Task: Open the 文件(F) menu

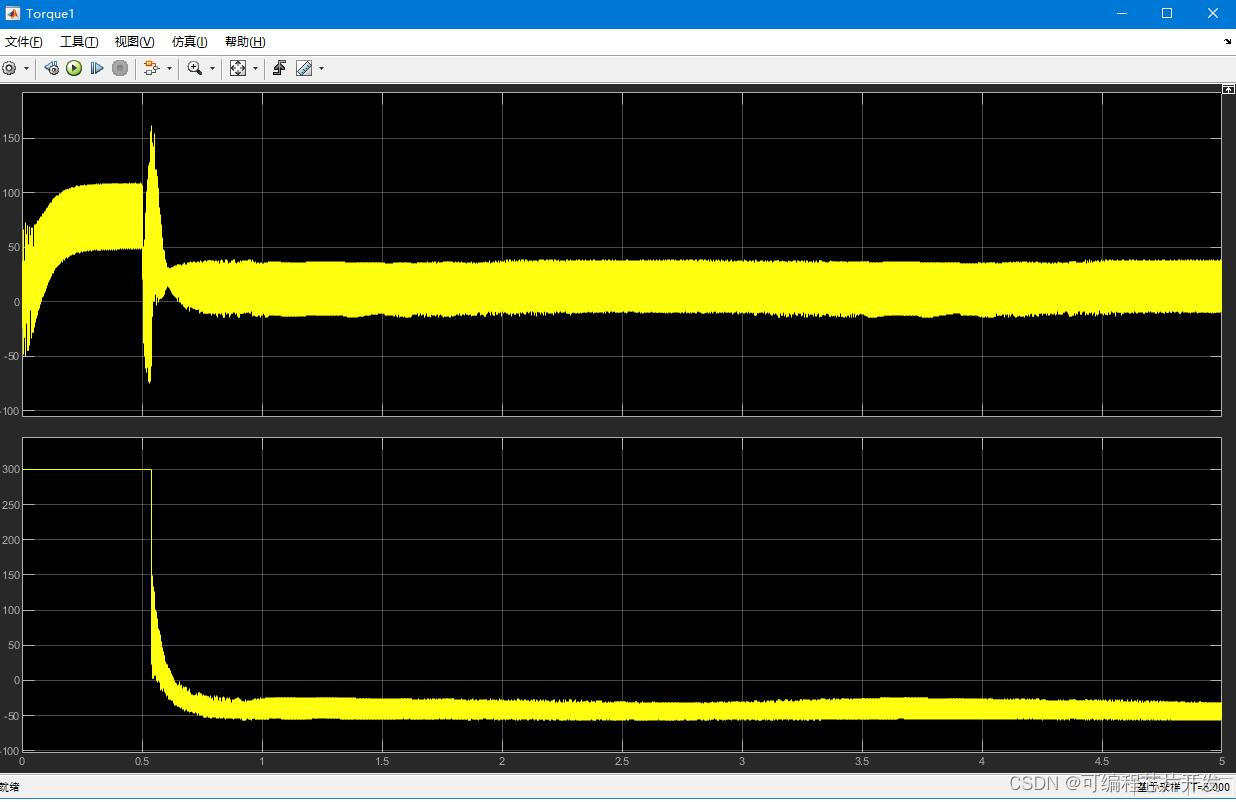Action: coord(24,42)
